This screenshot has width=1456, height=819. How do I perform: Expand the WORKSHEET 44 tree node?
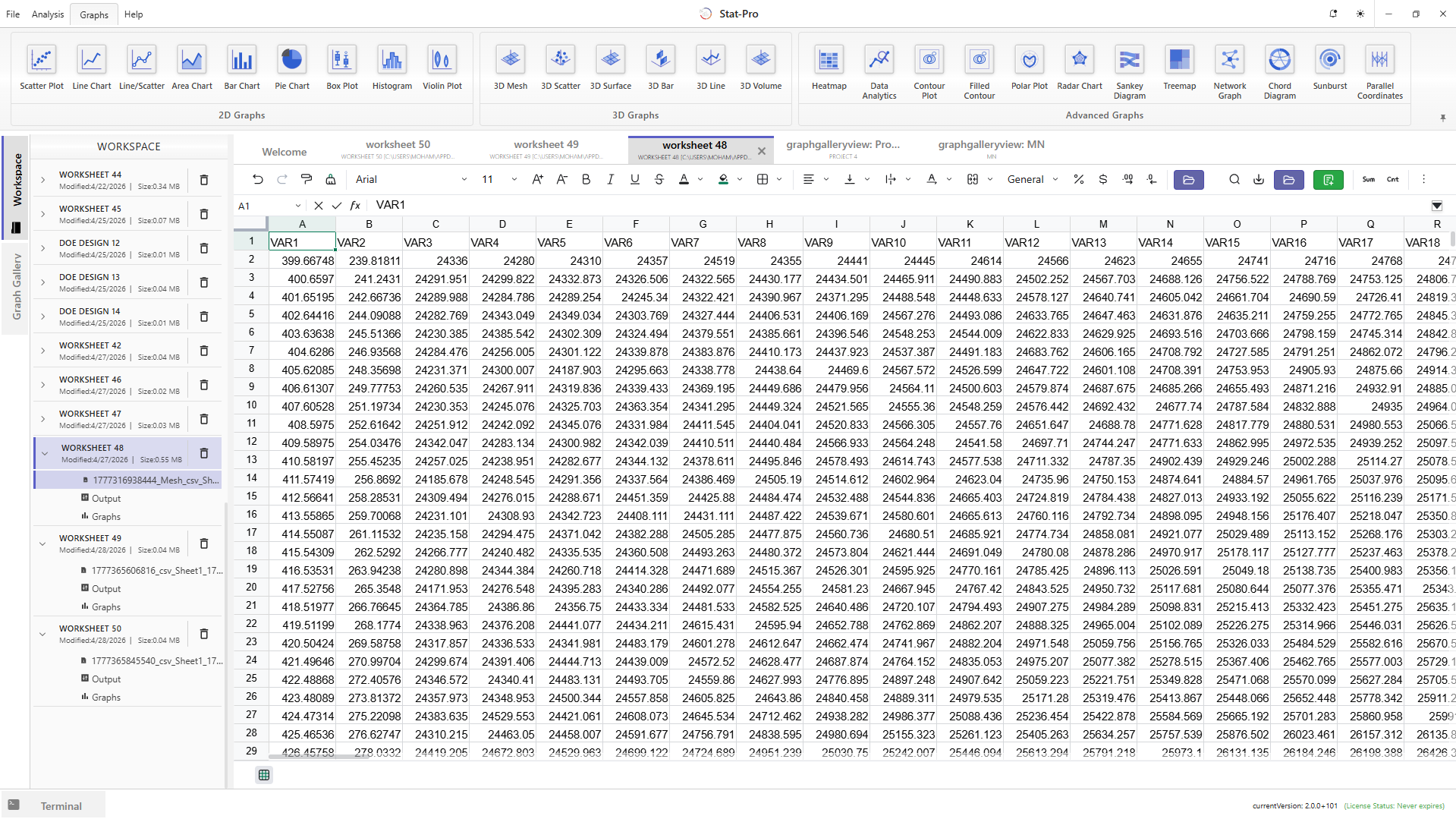tap(43, 180)
